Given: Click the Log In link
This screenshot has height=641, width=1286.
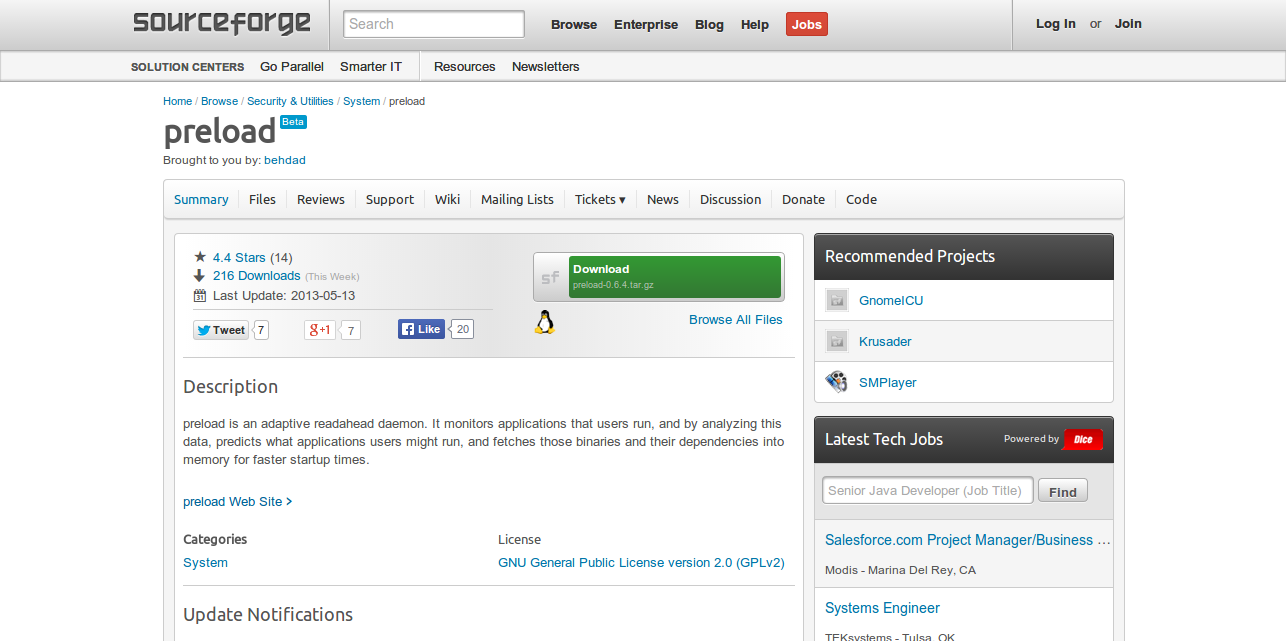Looking at the screenshot, I should coord(1056,24).
